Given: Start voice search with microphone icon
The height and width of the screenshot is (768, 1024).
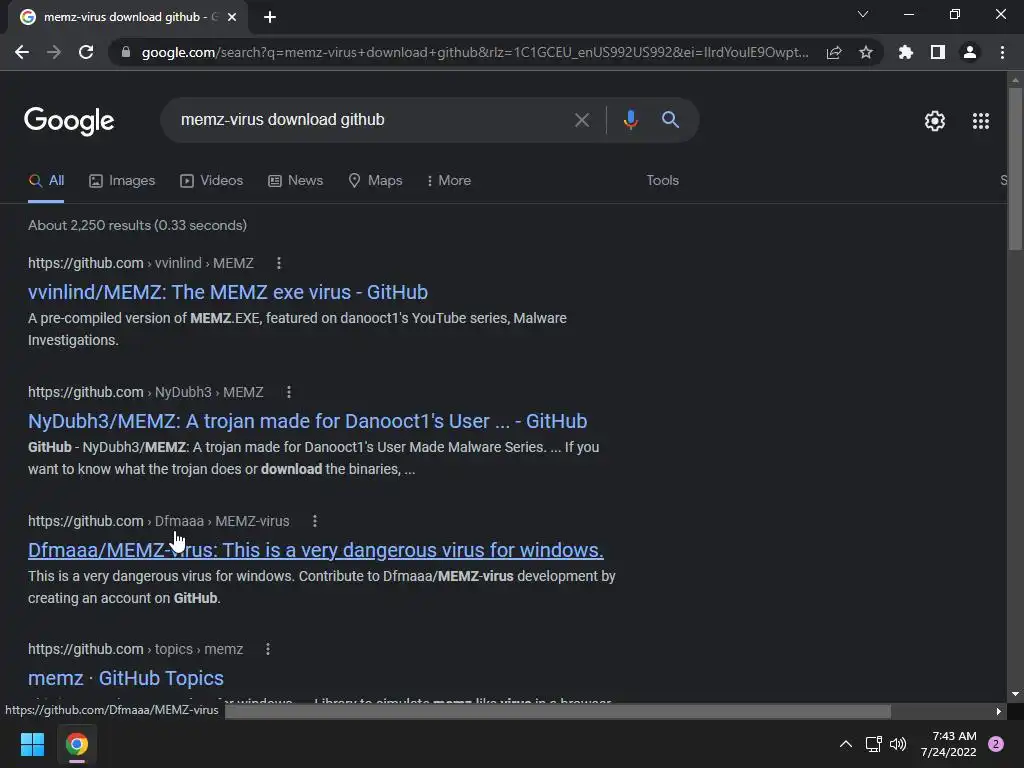Looking at the screenshot, I should [x=630, y=120].
